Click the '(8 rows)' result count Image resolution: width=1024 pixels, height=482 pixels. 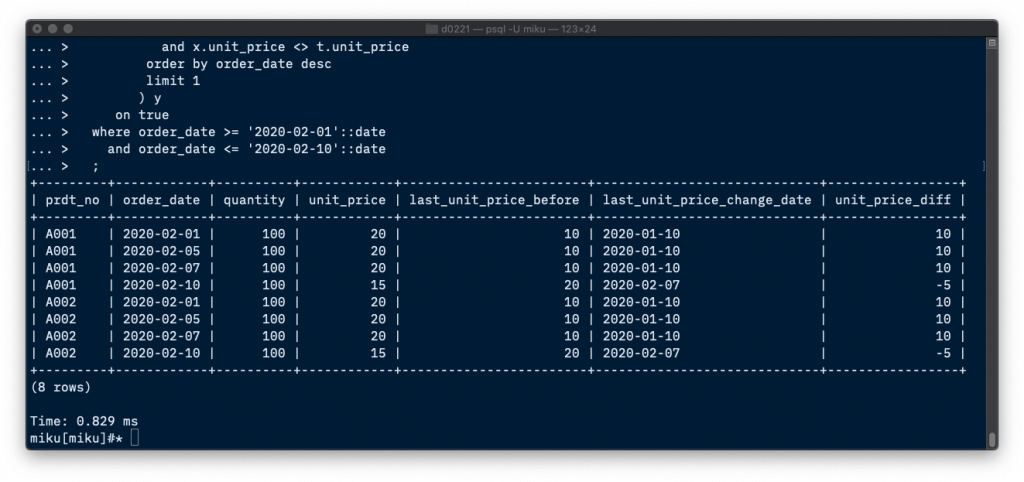61,387
